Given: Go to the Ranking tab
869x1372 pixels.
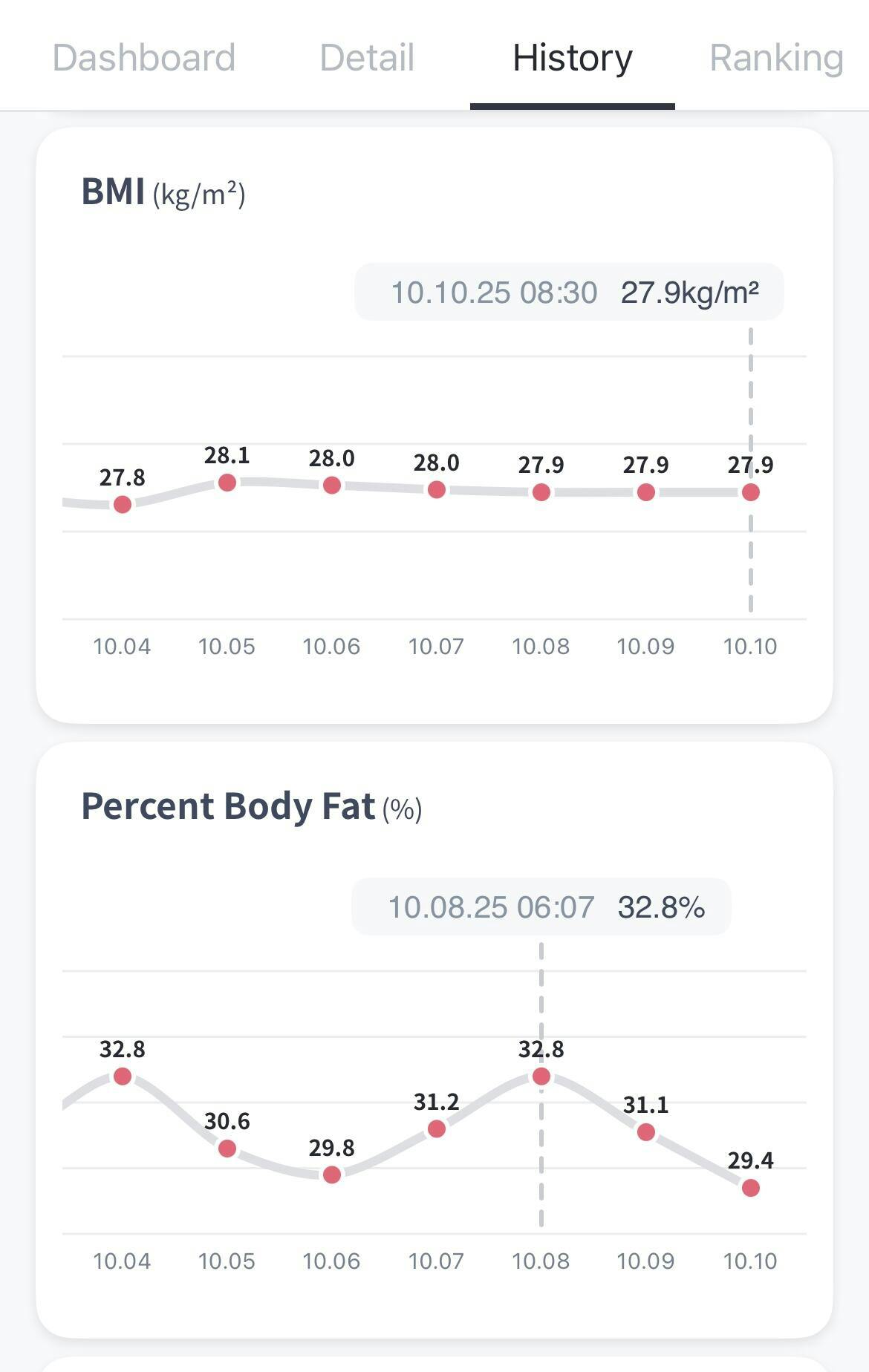Looking at the screenshot, I should point(776,58).
